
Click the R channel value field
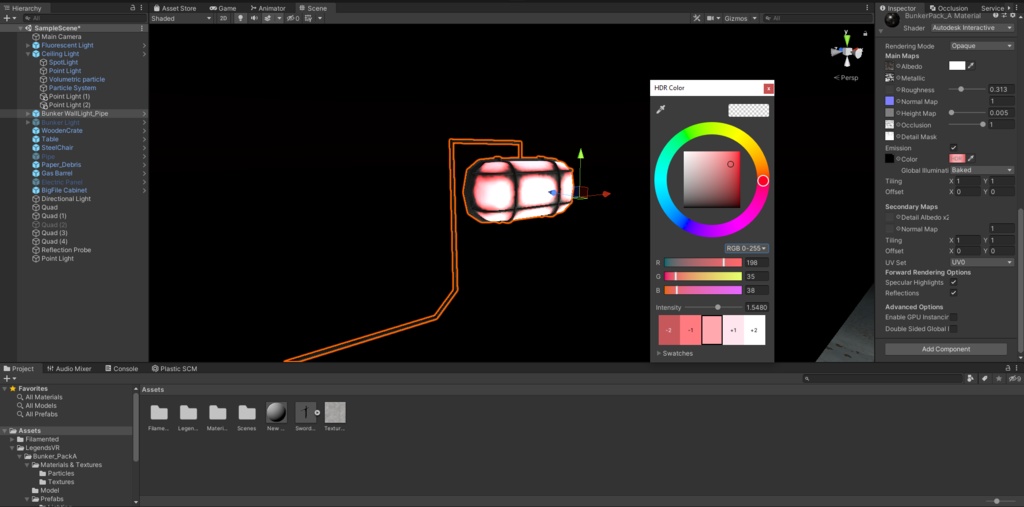[x=756, y=263]
